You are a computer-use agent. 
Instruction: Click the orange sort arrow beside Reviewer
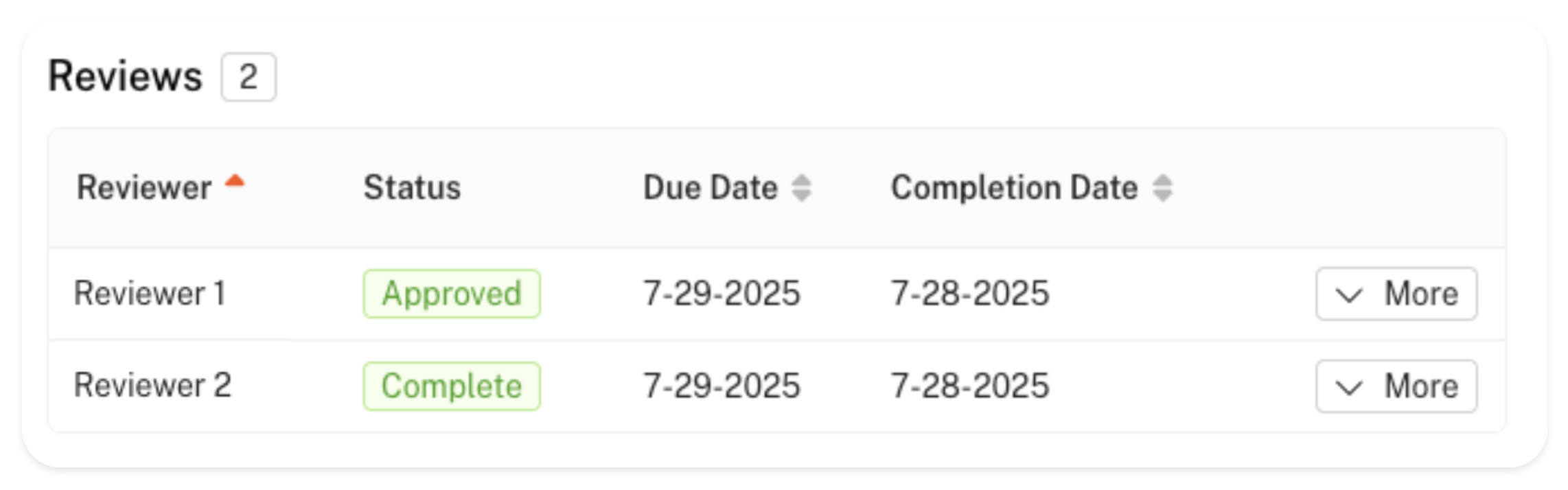point(235,182)
